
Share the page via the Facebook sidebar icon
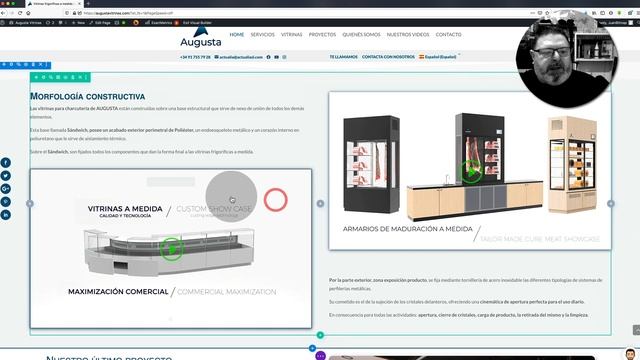click(x=5, y=162)
